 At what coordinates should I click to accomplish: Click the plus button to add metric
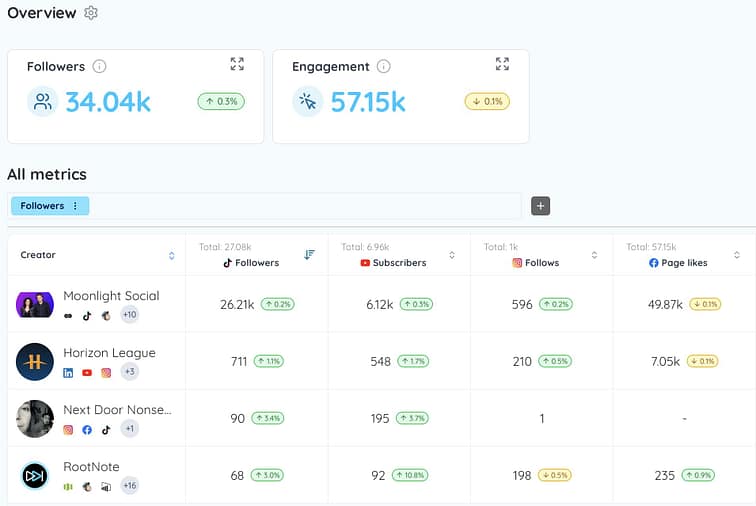click(541, 206)
